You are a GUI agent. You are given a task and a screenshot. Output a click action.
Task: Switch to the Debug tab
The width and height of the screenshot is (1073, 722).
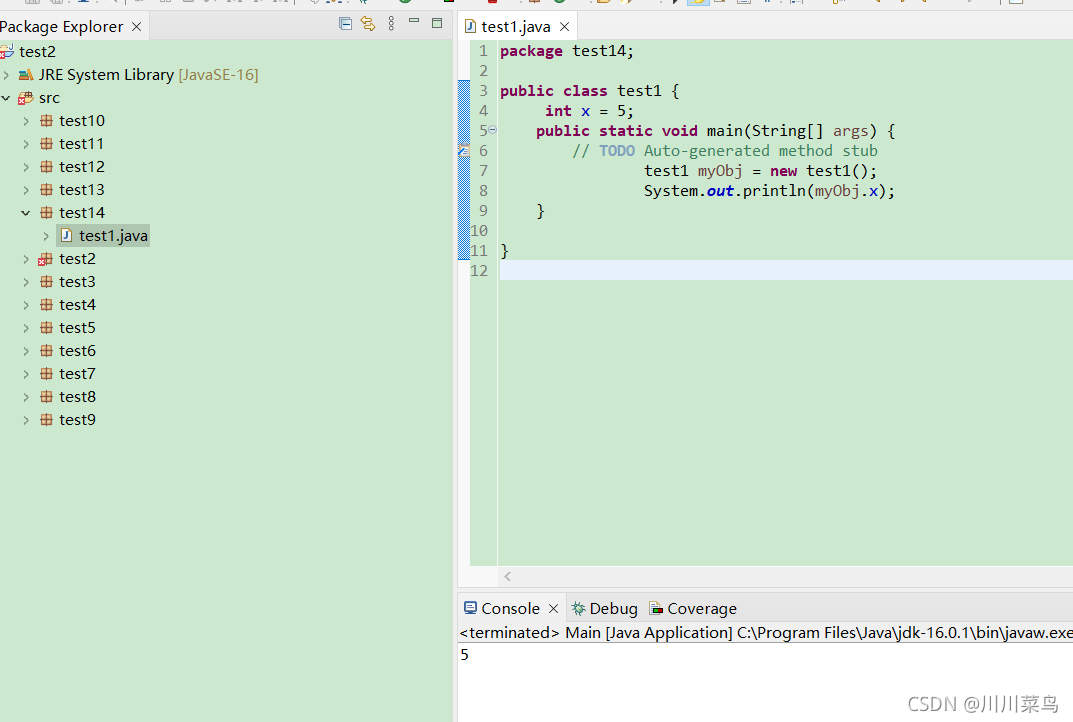[x=605, y=608]
